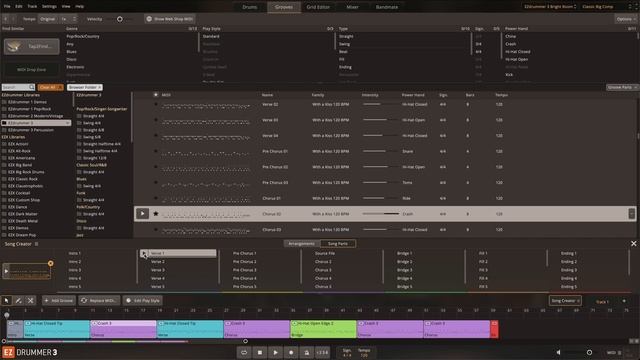
Task: Toggle Swing 6/8 folder checkbox
Action: point(79,137)
